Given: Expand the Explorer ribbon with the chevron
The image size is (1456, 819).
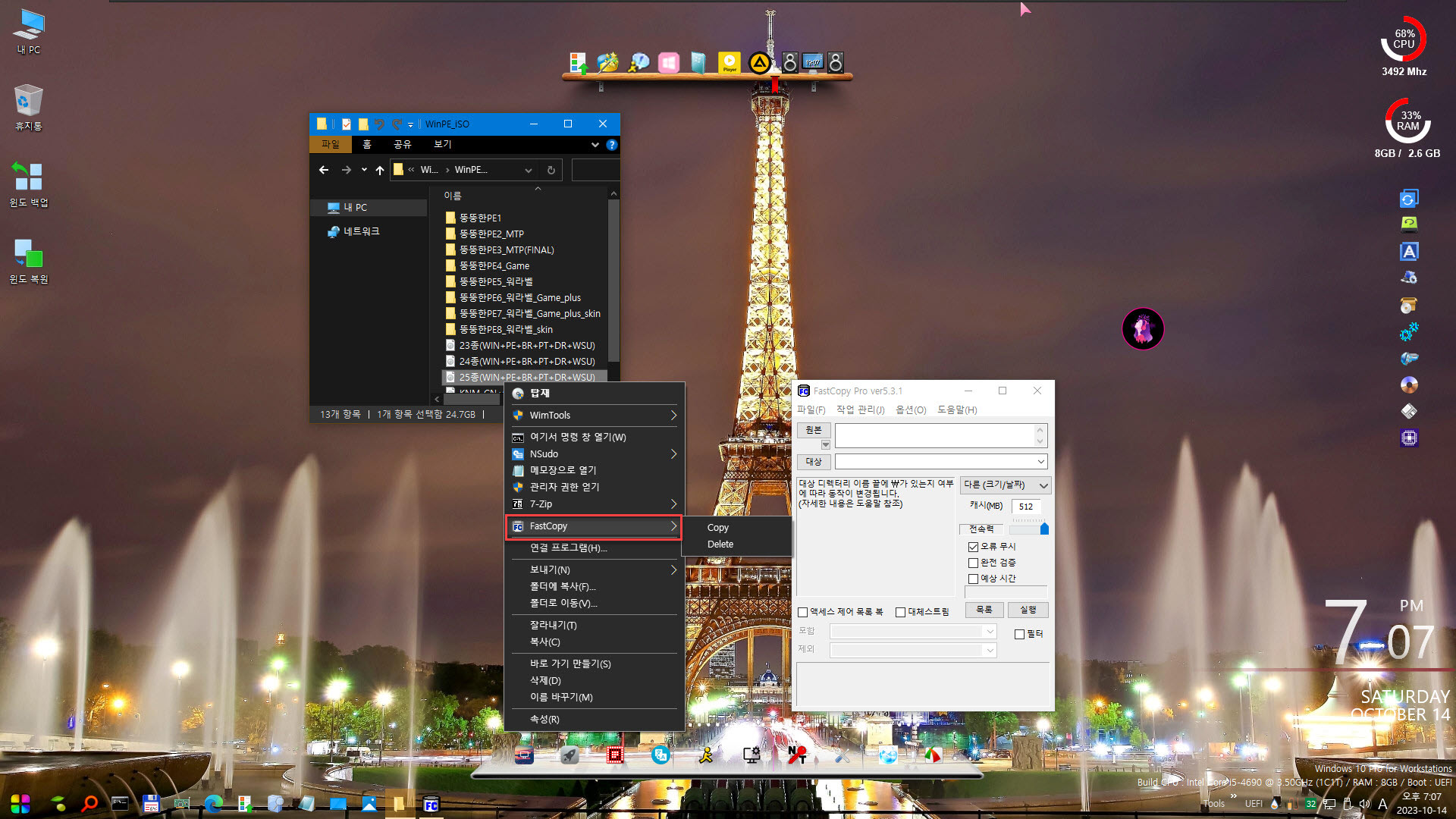Looking at the screenshot, I should [x=595, y=145].
